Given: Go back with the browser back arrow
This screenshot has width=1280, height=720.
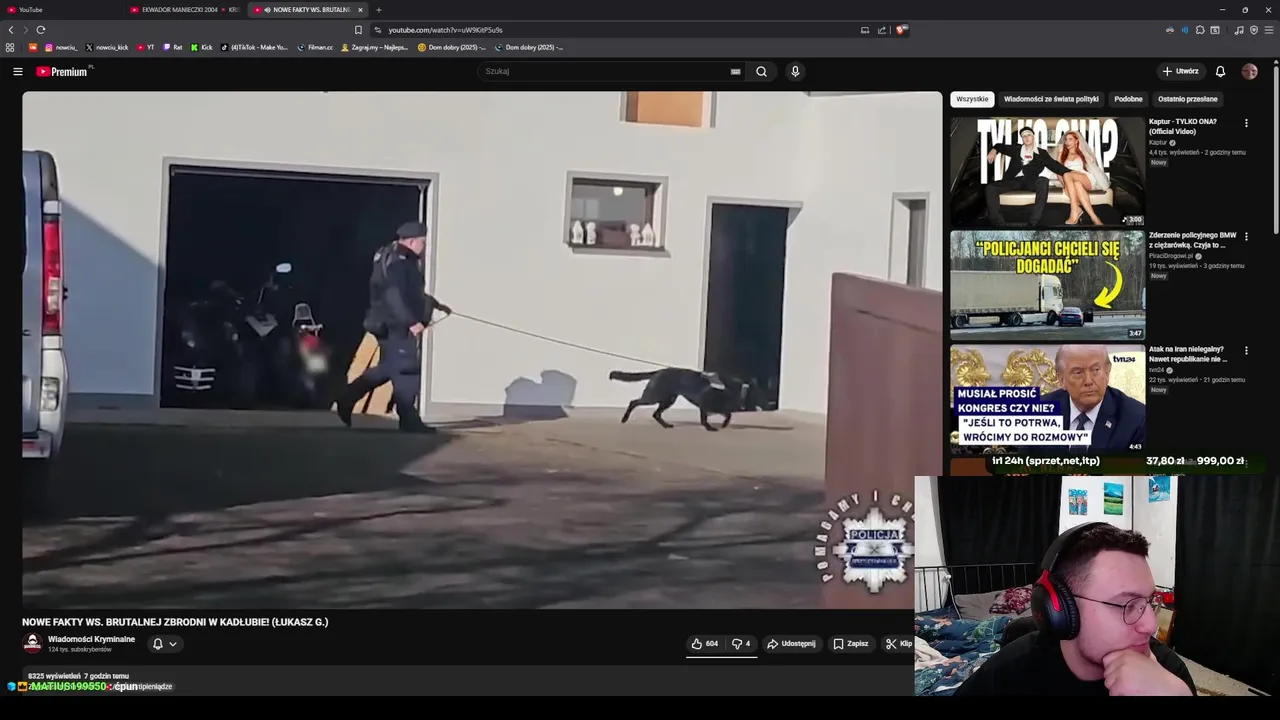Looking at the screenshot, I should pyautogui.click(x=11, y=30).
